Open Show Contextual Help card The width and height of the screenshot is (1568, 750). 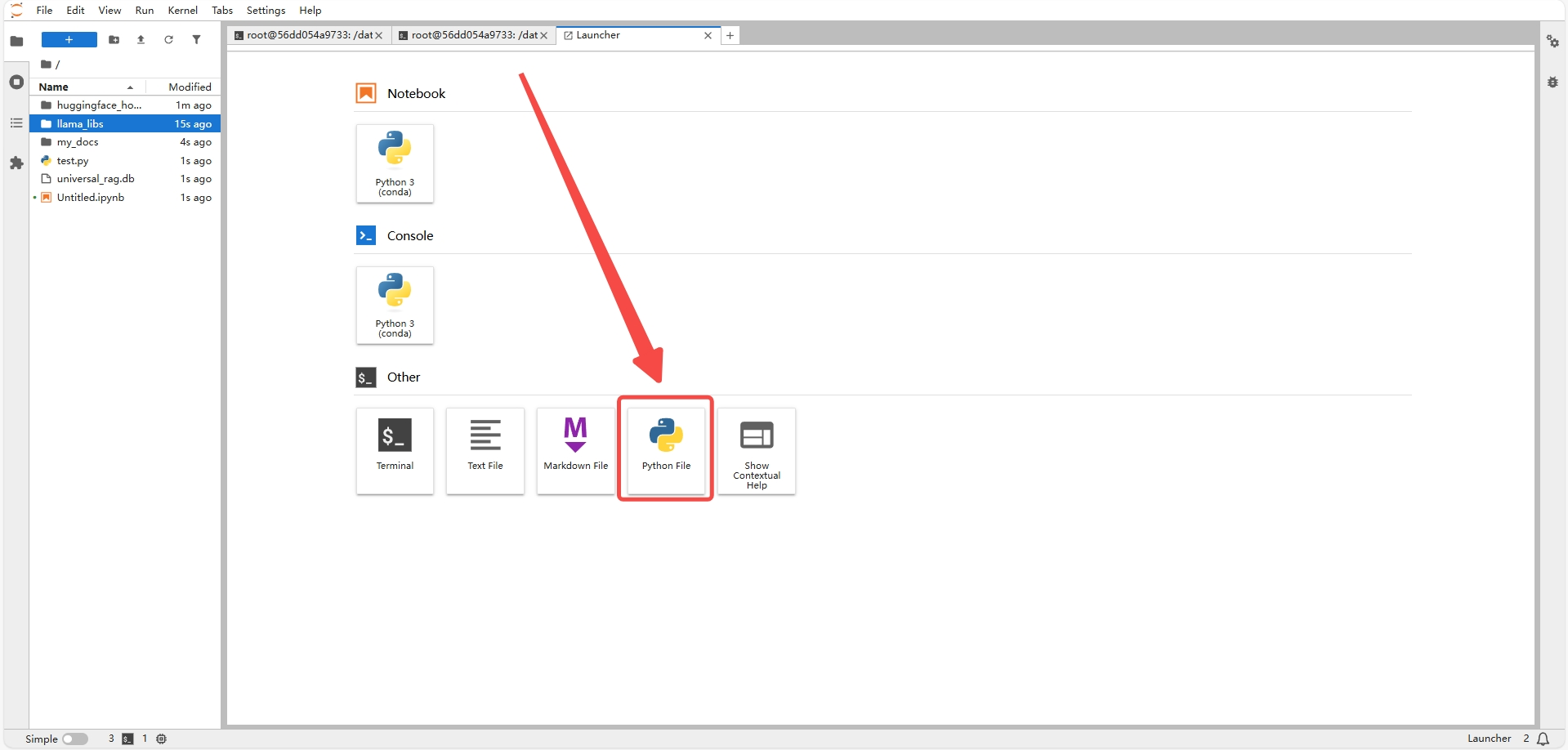point(757,450)
